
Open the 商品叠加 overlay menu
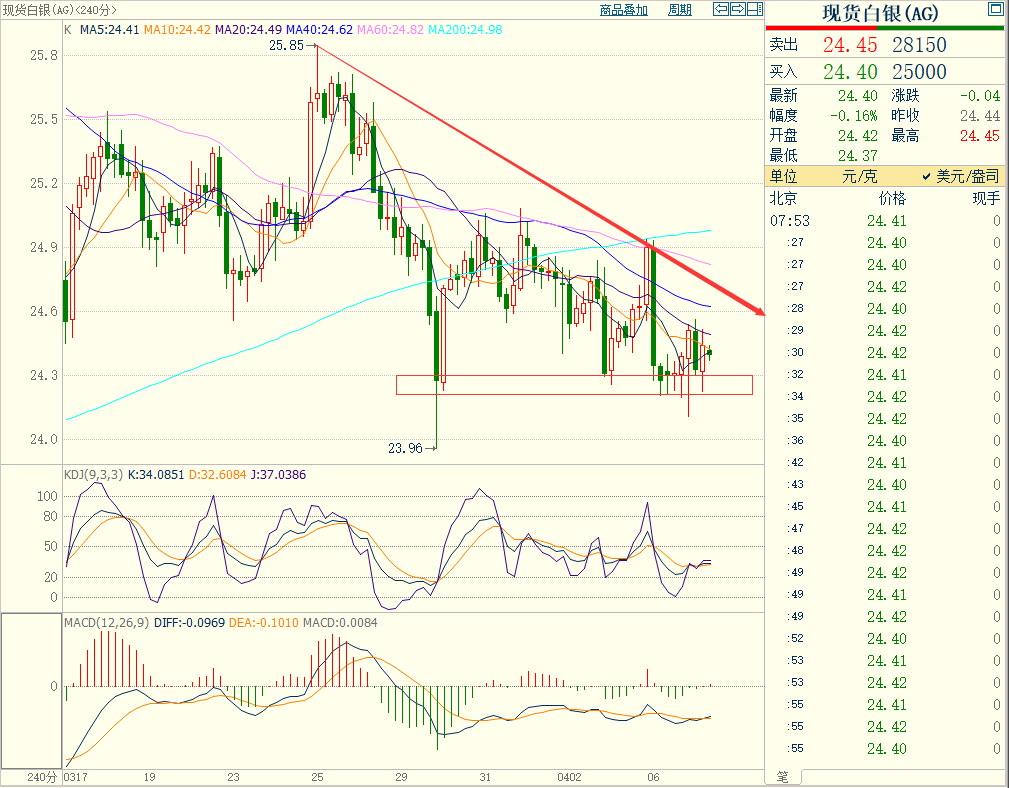(x=623, y=10)
